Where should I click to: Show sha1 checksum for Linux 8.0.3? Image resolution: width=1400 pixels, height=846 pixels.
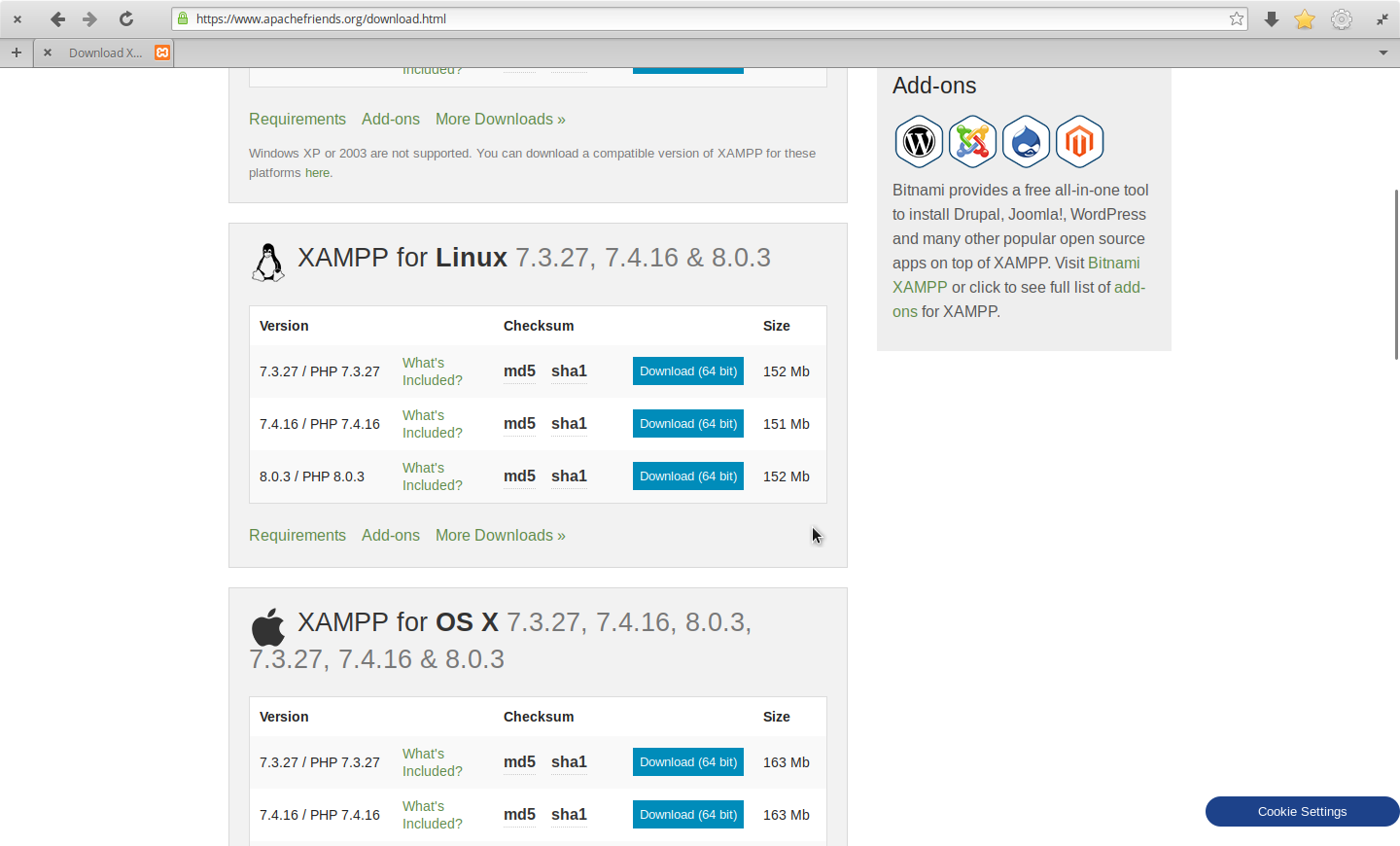click(x=569, y=476)
